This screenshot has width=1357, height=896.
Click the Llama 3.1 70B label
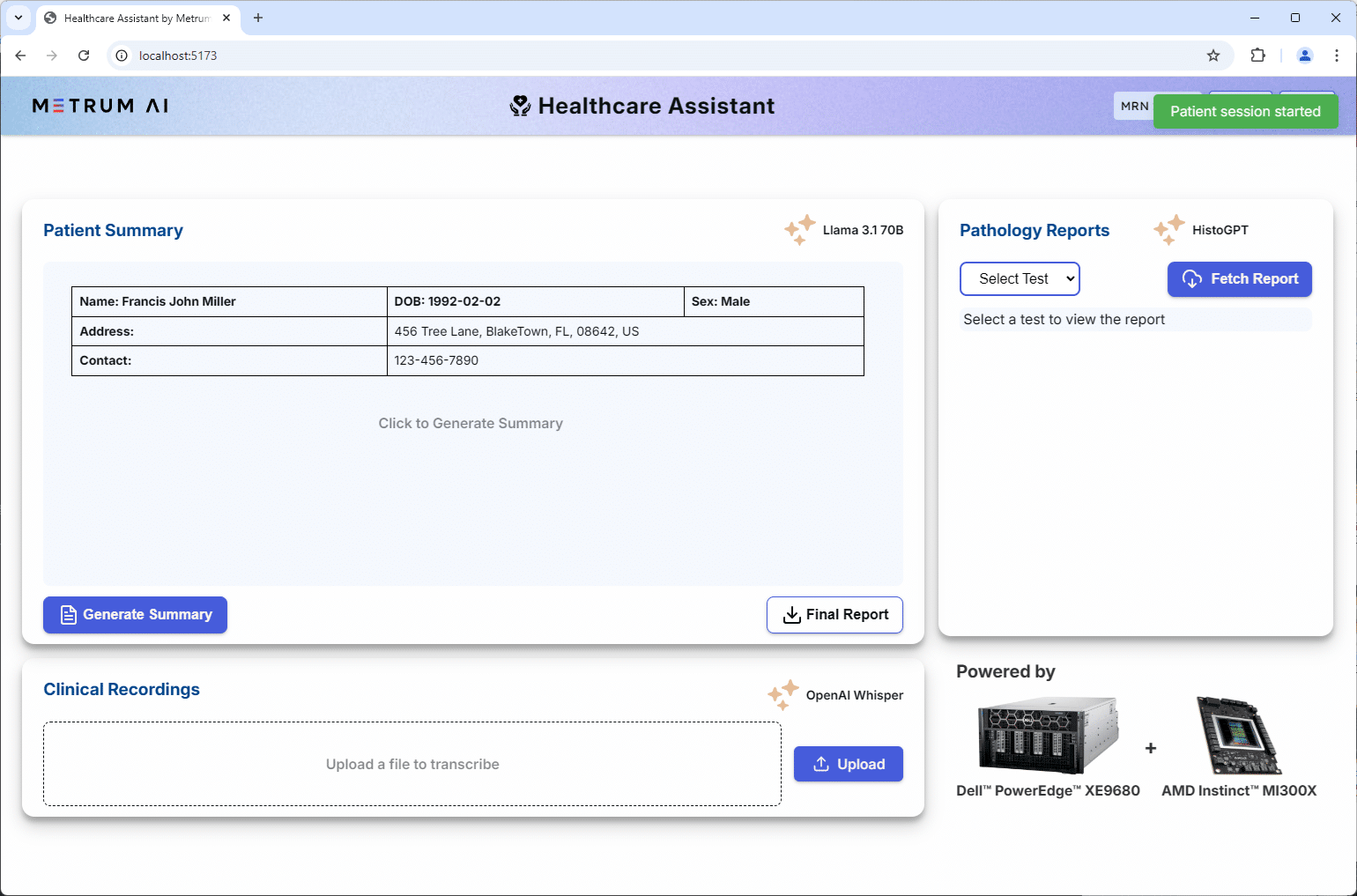(863, 230)
